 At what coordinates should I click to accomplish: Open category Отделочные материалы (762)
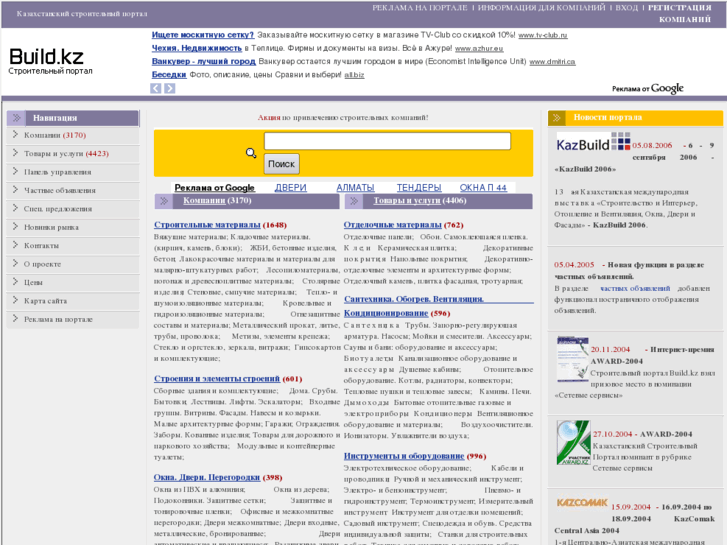pos(403,225)
